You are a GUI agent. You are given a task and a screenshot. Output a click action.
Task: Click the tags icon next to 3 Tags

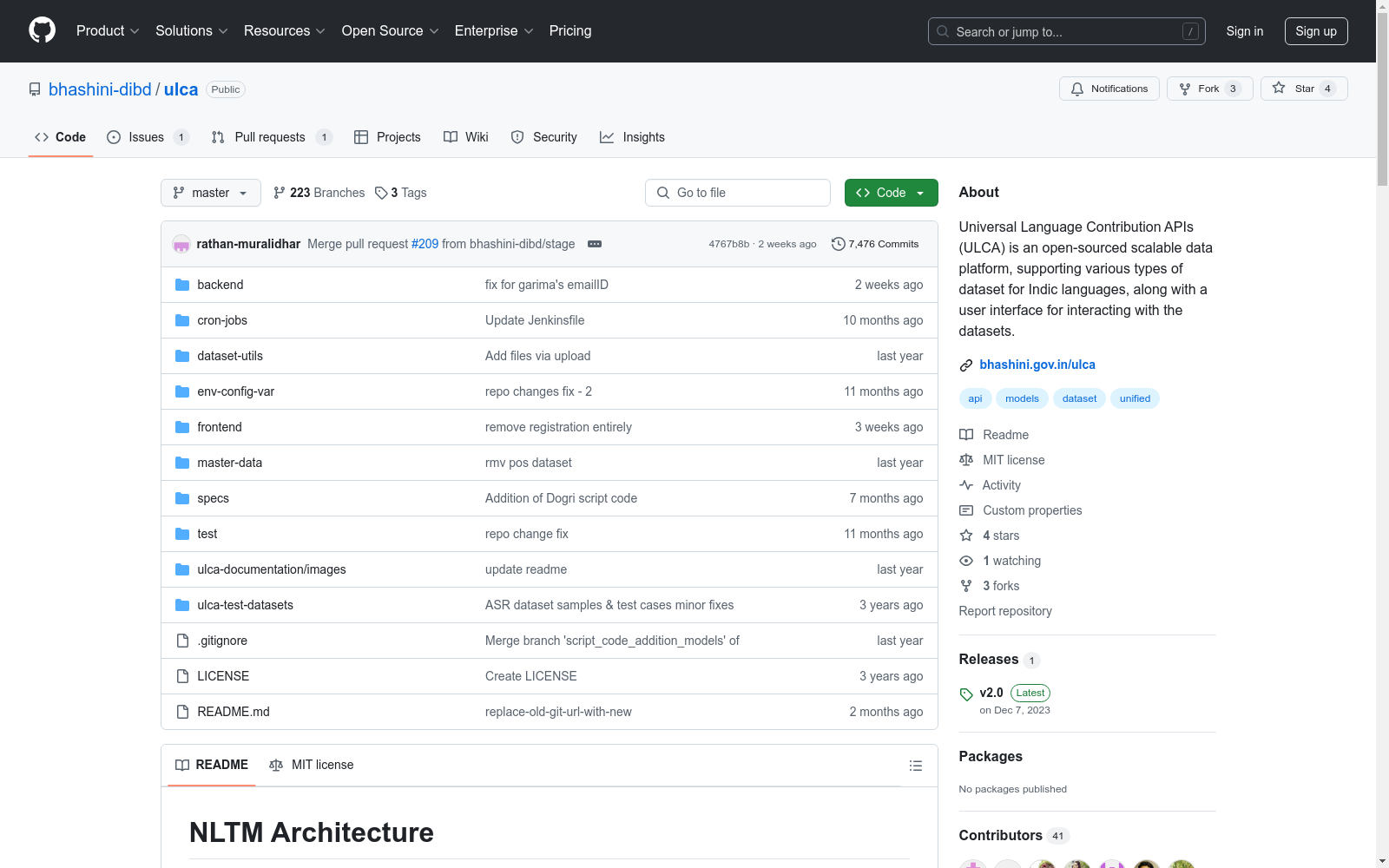pos(381,193)
